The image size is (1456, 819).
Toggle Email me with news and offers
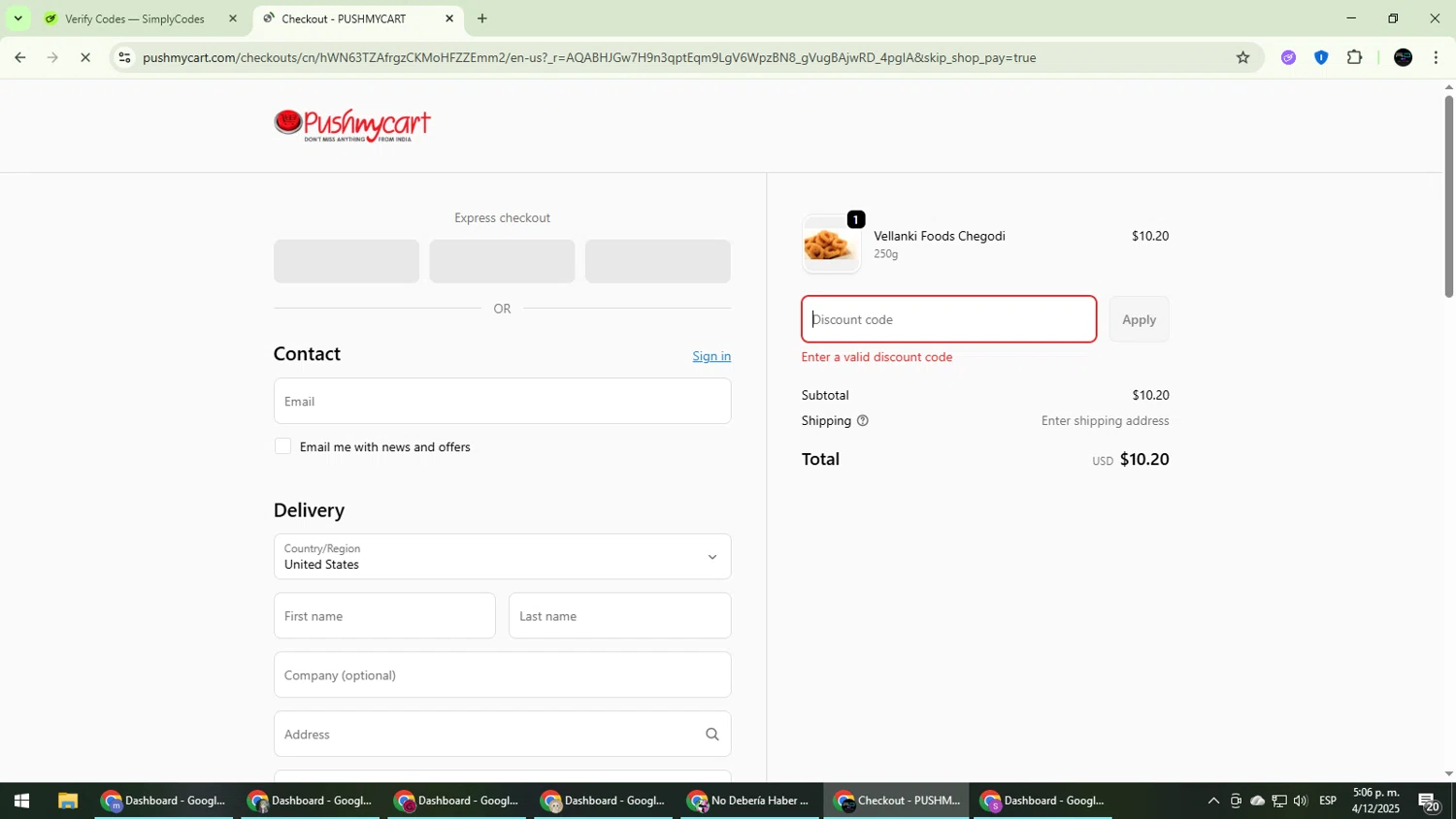click(x=282, y=446)
